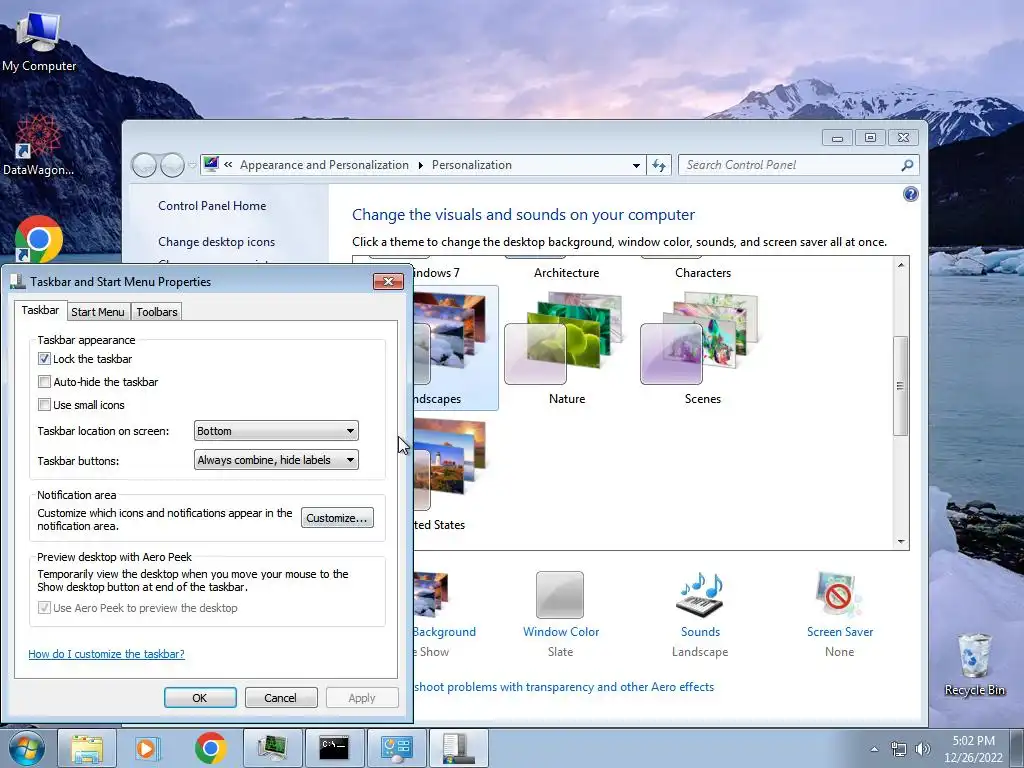Open Taskbar buttons dropdown
Screen dimensions: 1024x768
click(x=276, y=460)
